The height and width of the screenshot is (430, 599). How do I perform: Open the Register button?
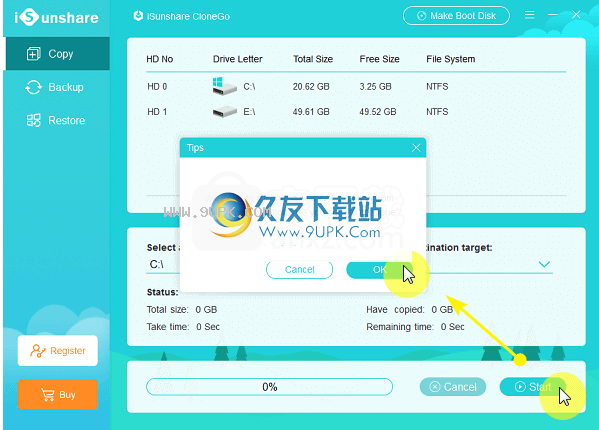[58, 351]
